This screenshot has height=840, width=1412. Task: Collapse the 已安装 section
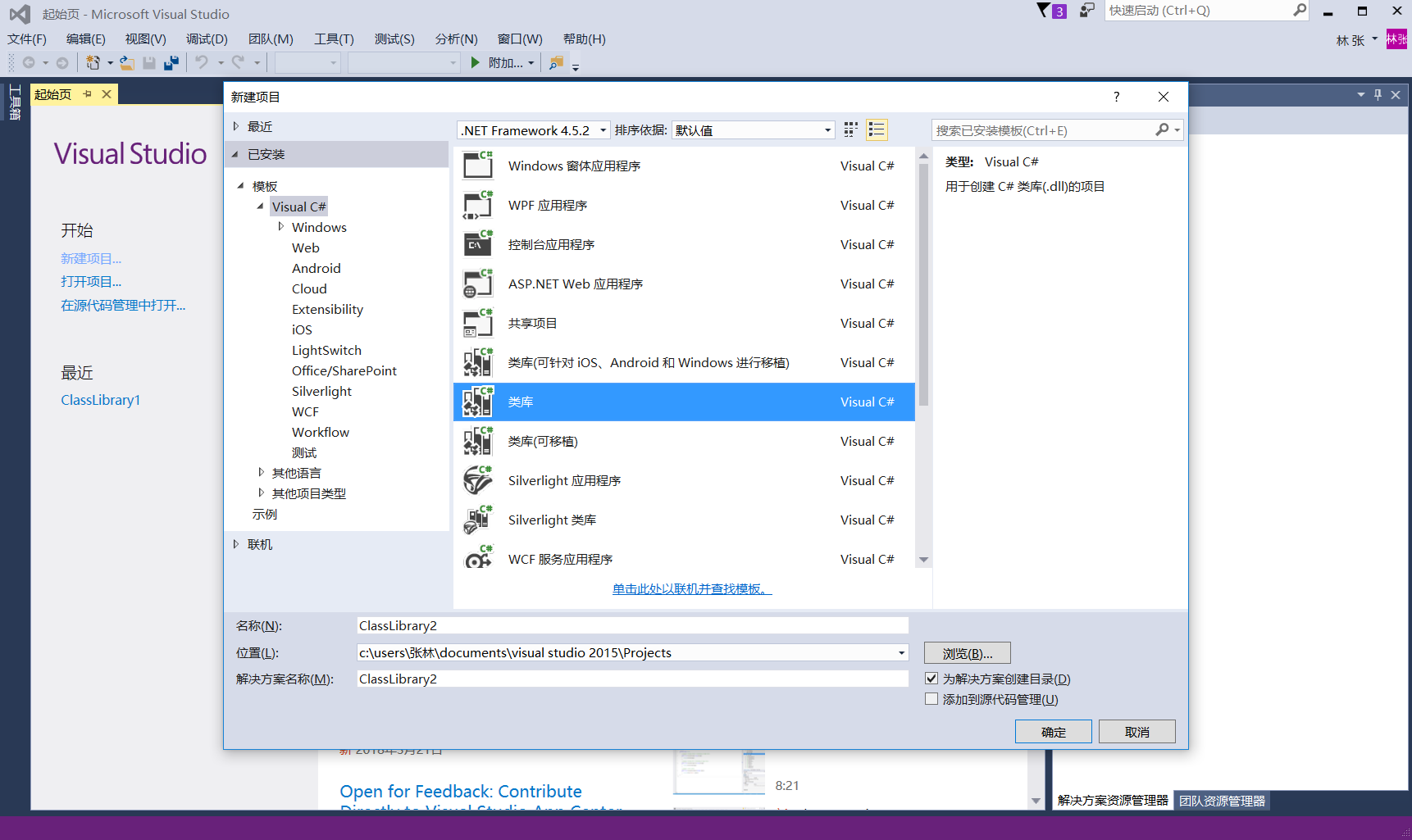click(236, 154)
